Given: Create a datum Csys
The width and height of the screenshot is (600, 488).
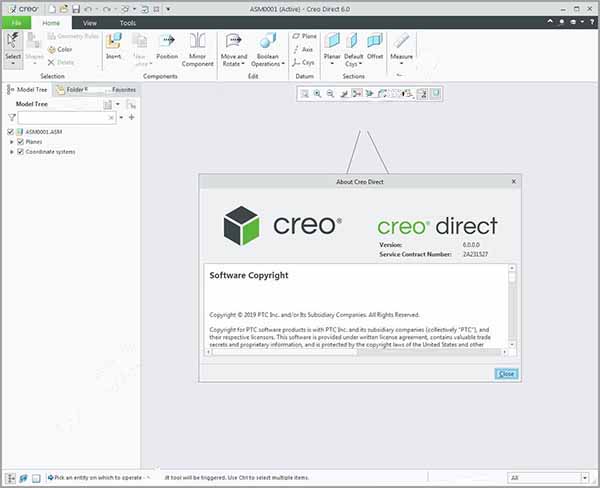Looking at the screenshot, I should tap(303, 62).
